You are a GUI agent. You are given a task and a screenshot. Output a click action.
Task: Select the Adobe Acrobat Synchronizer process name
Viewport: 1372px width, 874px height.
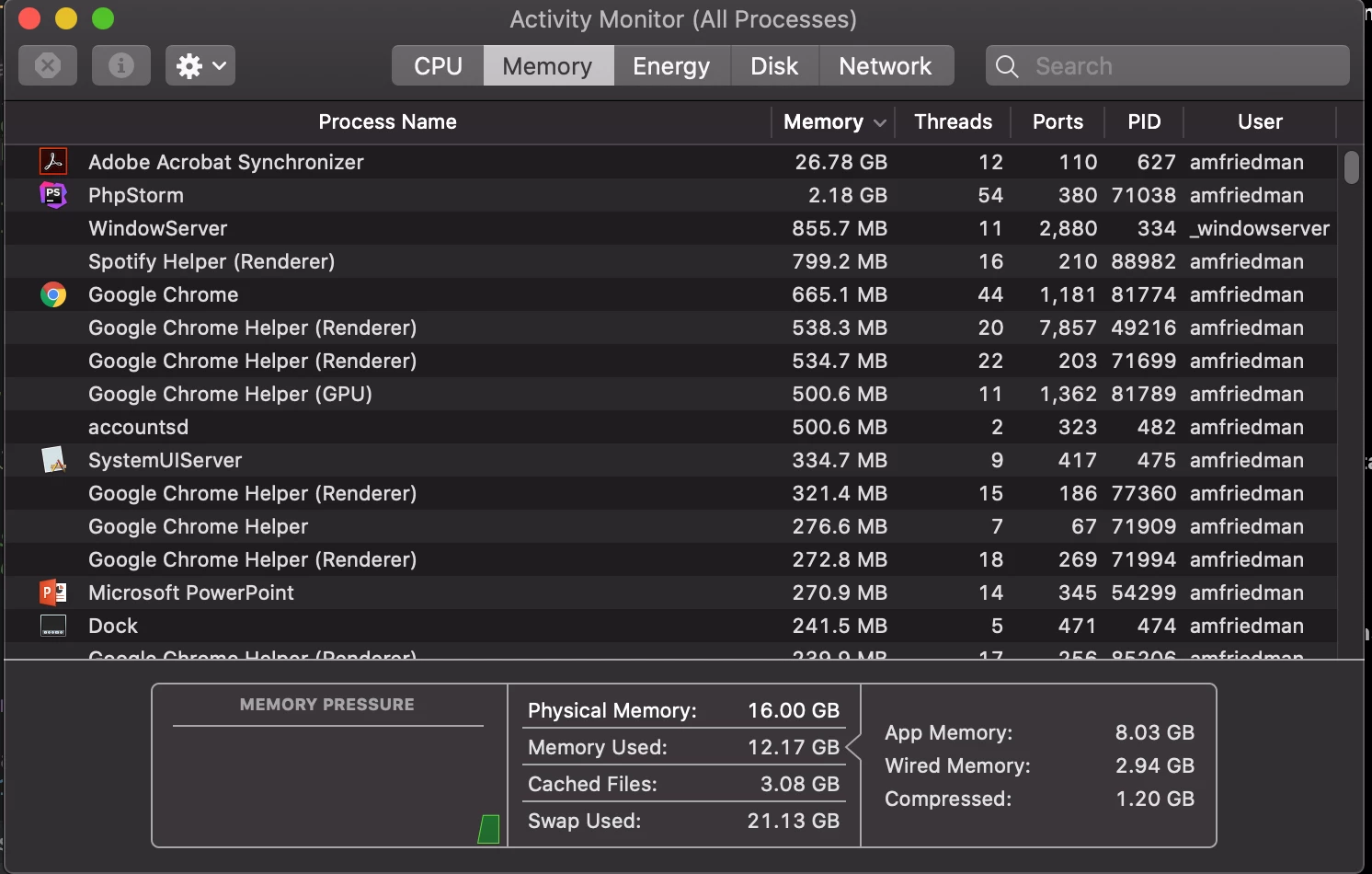[x=226, y=162]
